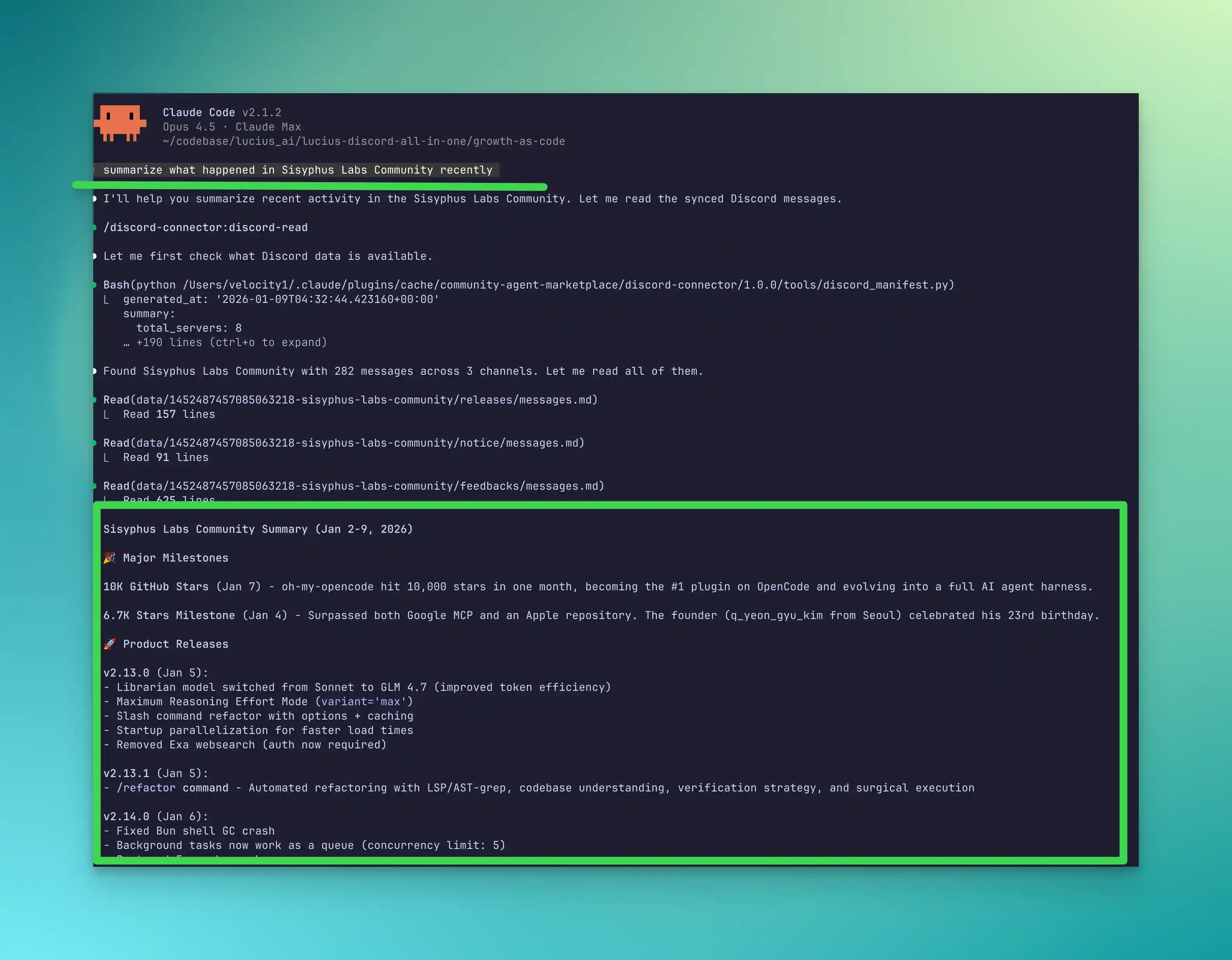
Task: Click the "Sisyphus Labs Community Summary" heading
Action: (x=258, y=529)
